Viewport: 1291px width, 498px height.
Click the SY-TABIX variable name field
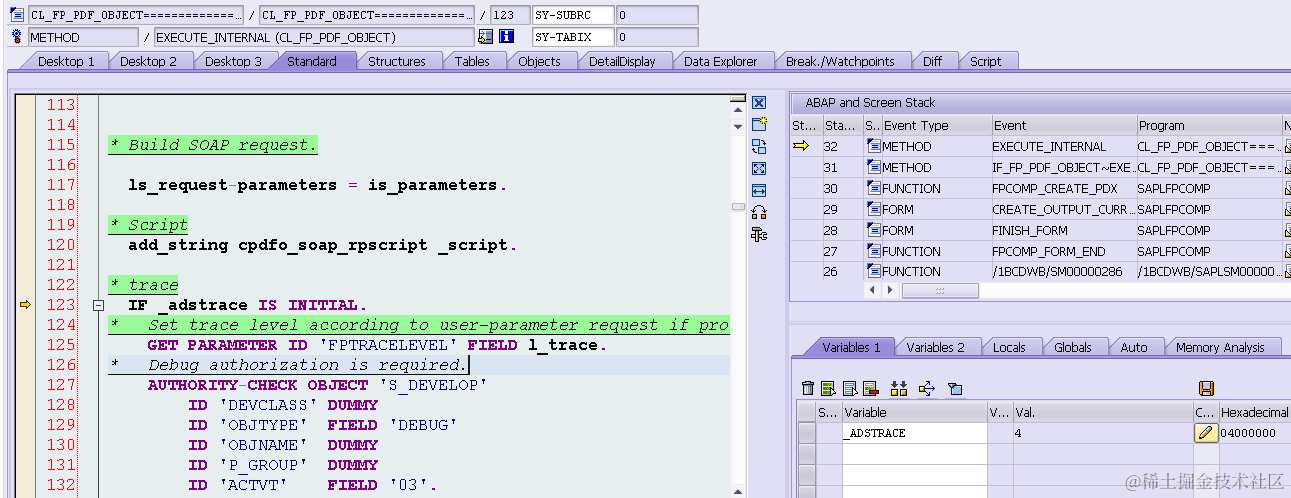pyautogui.click(x=571, y=37)
